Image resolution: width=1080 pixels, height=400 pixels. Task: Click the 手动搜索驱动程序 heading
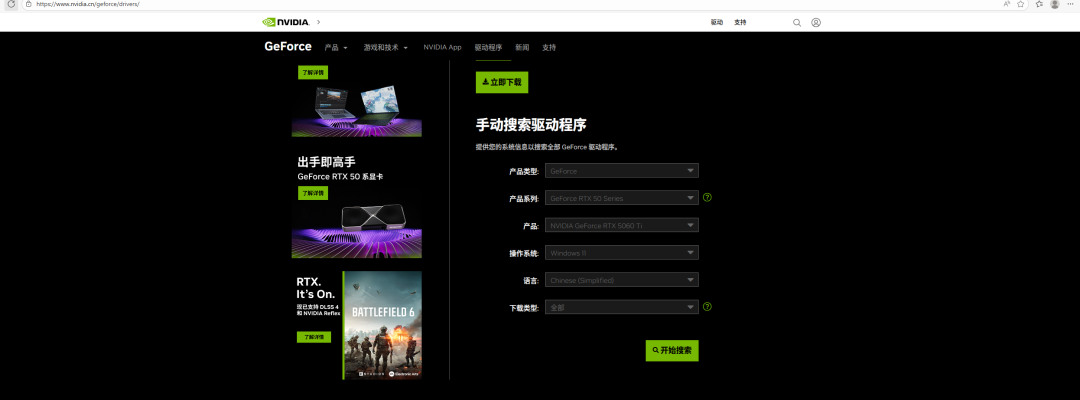(531, 125)
